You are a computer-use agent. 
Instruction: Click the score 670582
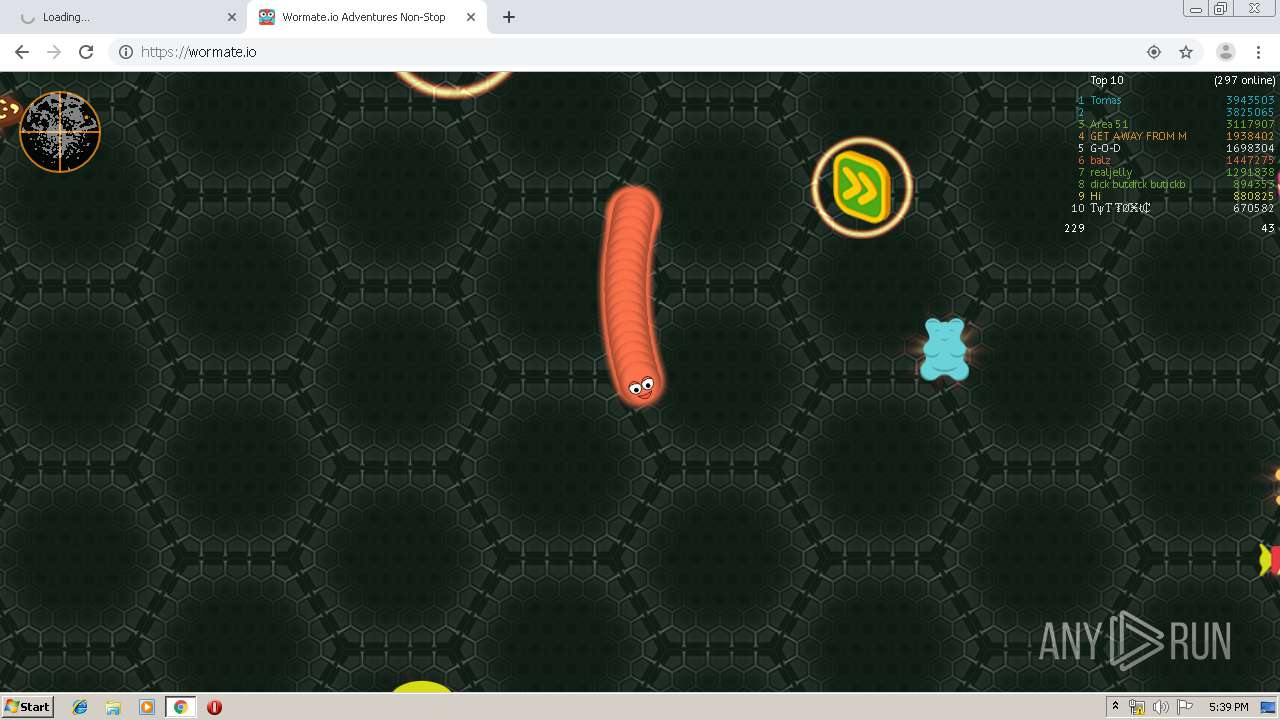point(1254,208)
